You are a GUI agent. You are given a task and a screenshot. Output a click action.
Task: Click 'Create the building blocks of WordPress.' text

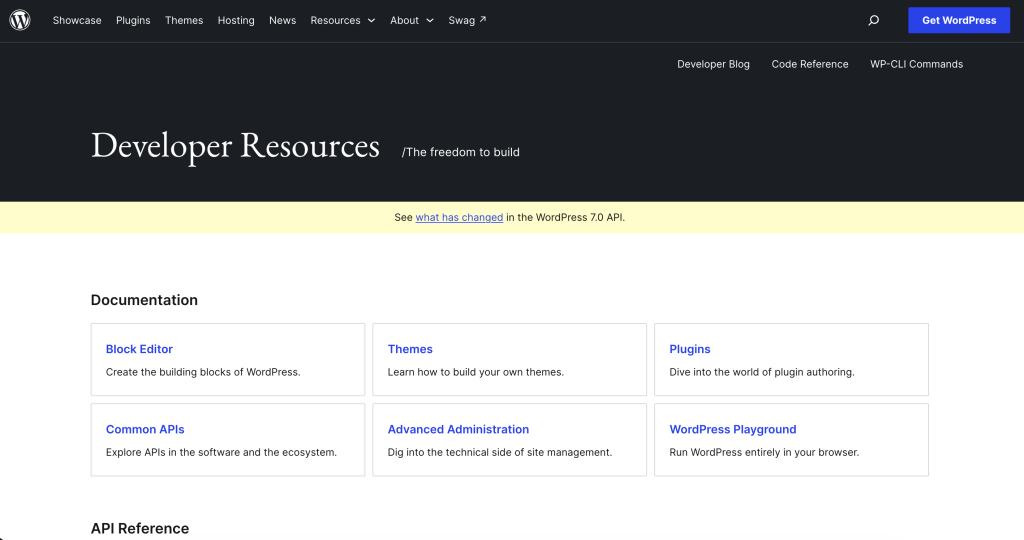[203, 372]
